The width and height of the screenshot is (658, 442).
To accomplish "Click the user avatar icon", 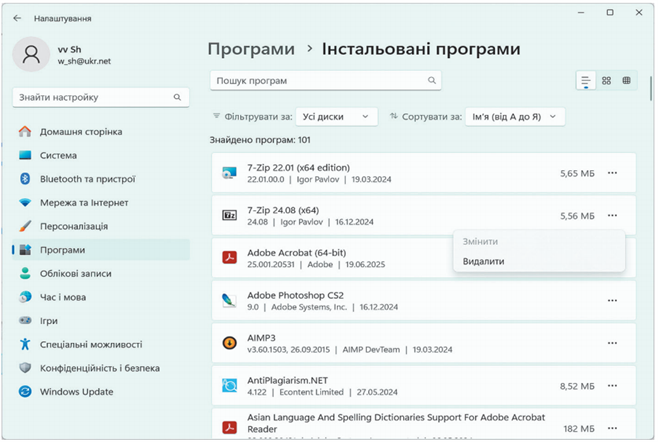I will pos(31,54).
